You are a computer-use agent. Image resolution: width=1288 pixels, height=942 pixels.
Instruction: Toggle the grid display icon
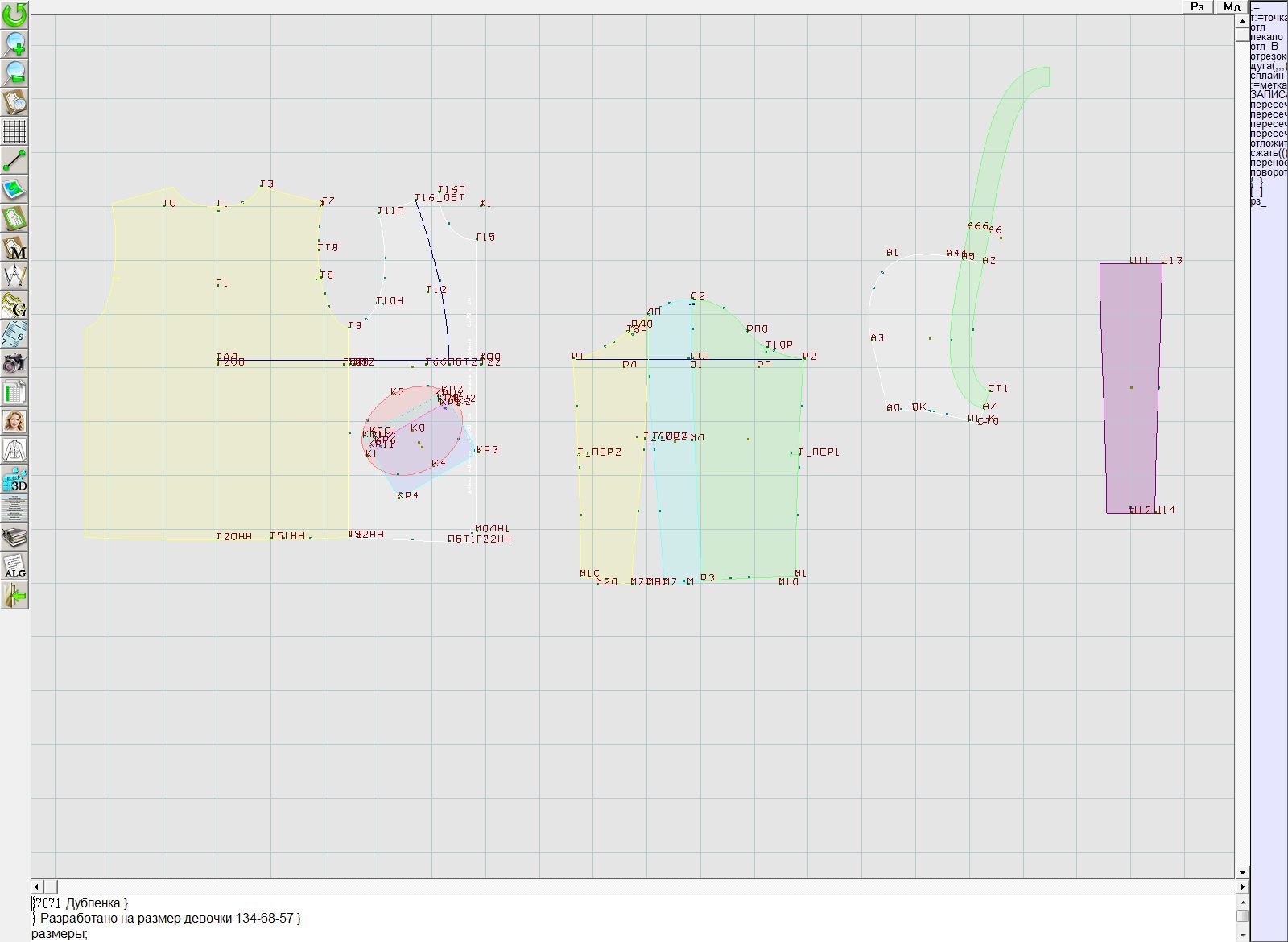(14, 131)
